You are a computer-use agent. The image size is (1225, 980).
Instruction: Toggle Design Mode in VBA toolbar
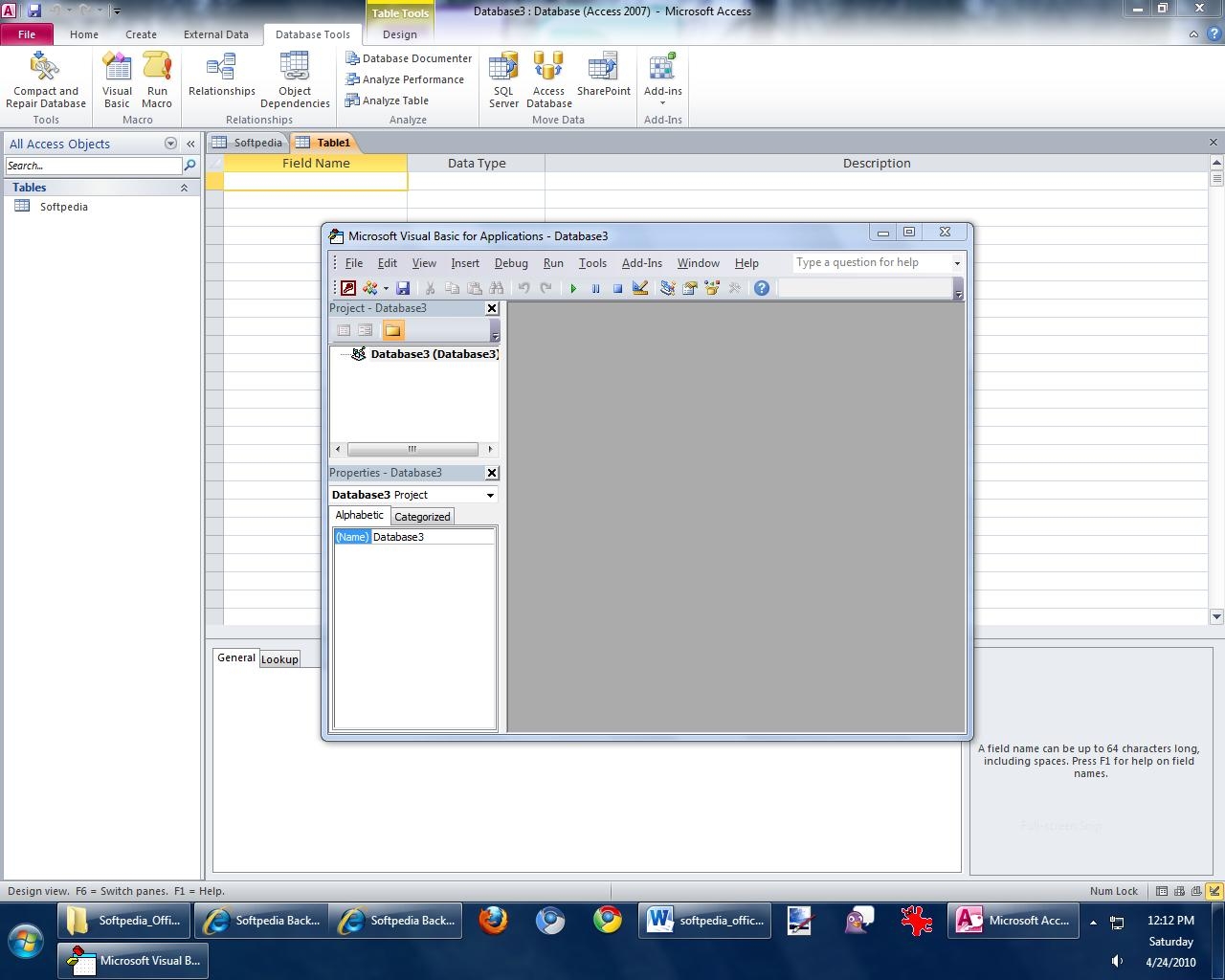pyautogui.click(x=640, y=288)
